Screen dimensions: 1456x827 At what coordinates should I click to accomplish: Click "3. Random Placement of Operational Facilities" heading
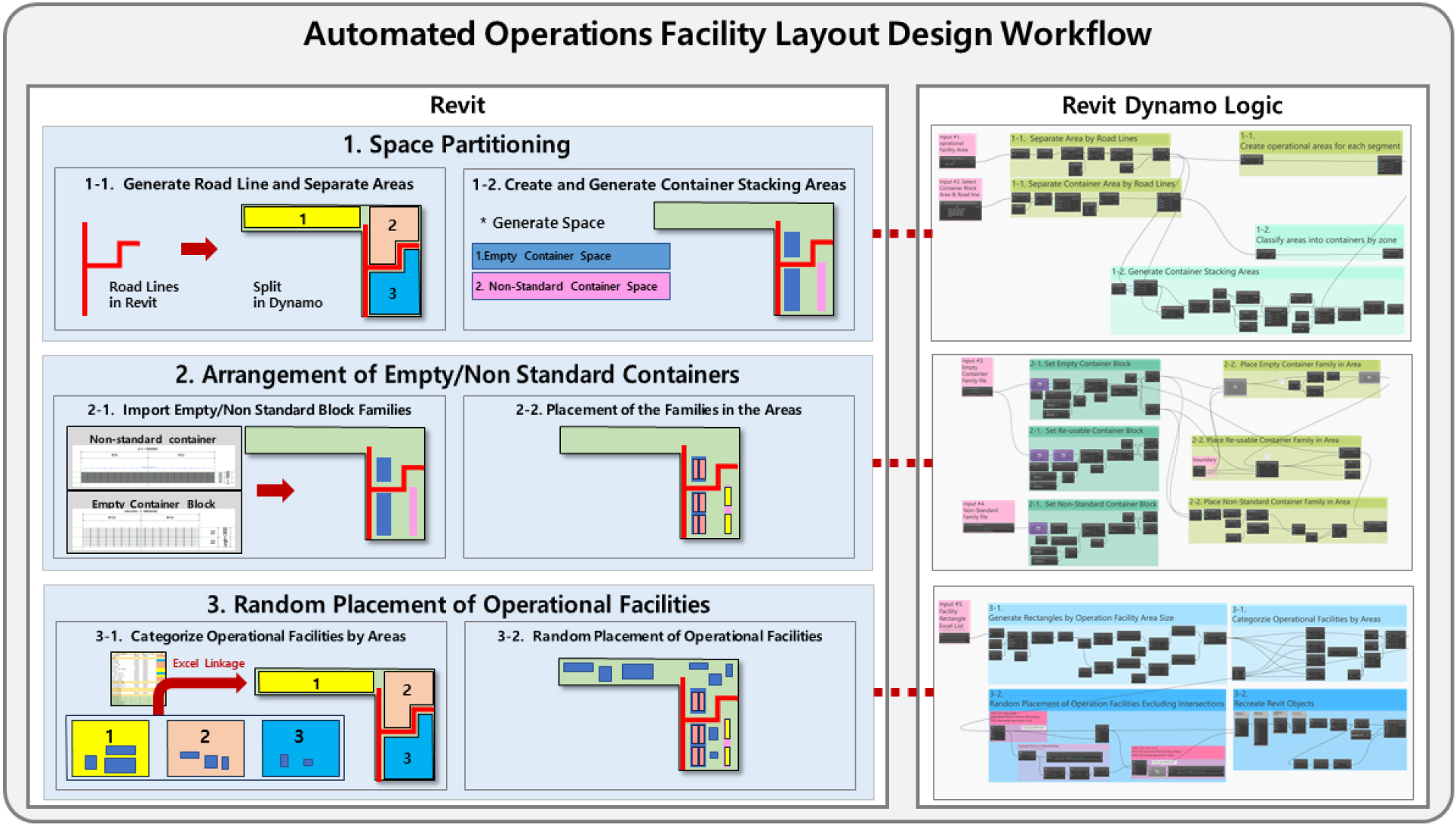[x=458, y=604]
